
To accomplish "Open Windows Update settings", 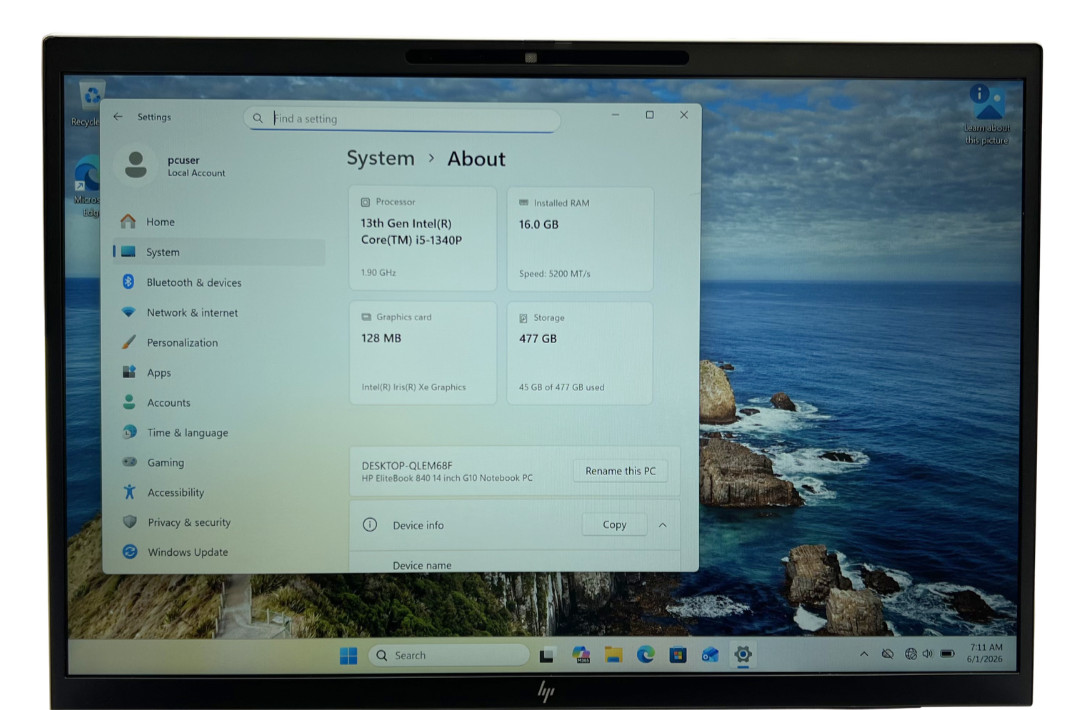I will 219,552.
